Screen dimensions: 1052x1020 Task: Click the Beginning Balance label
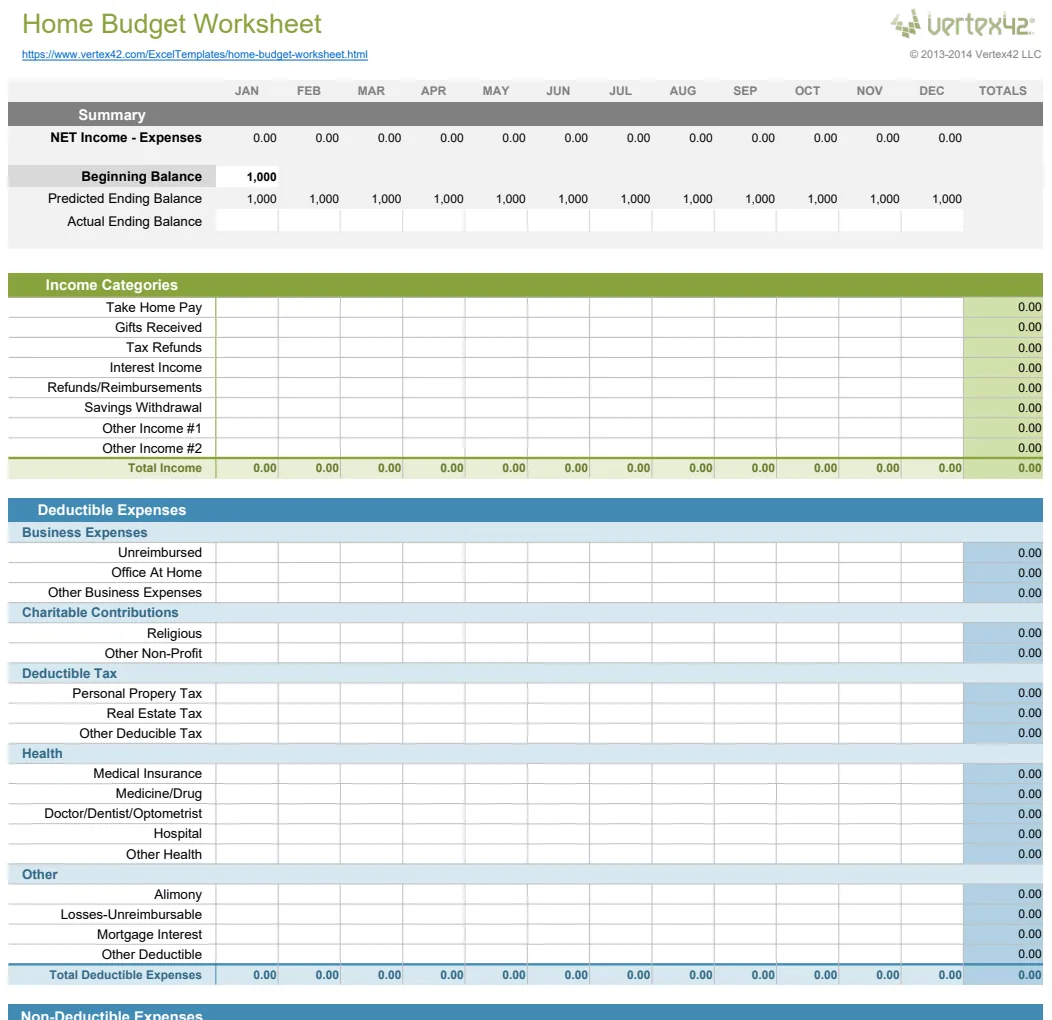tap(142, 176)
